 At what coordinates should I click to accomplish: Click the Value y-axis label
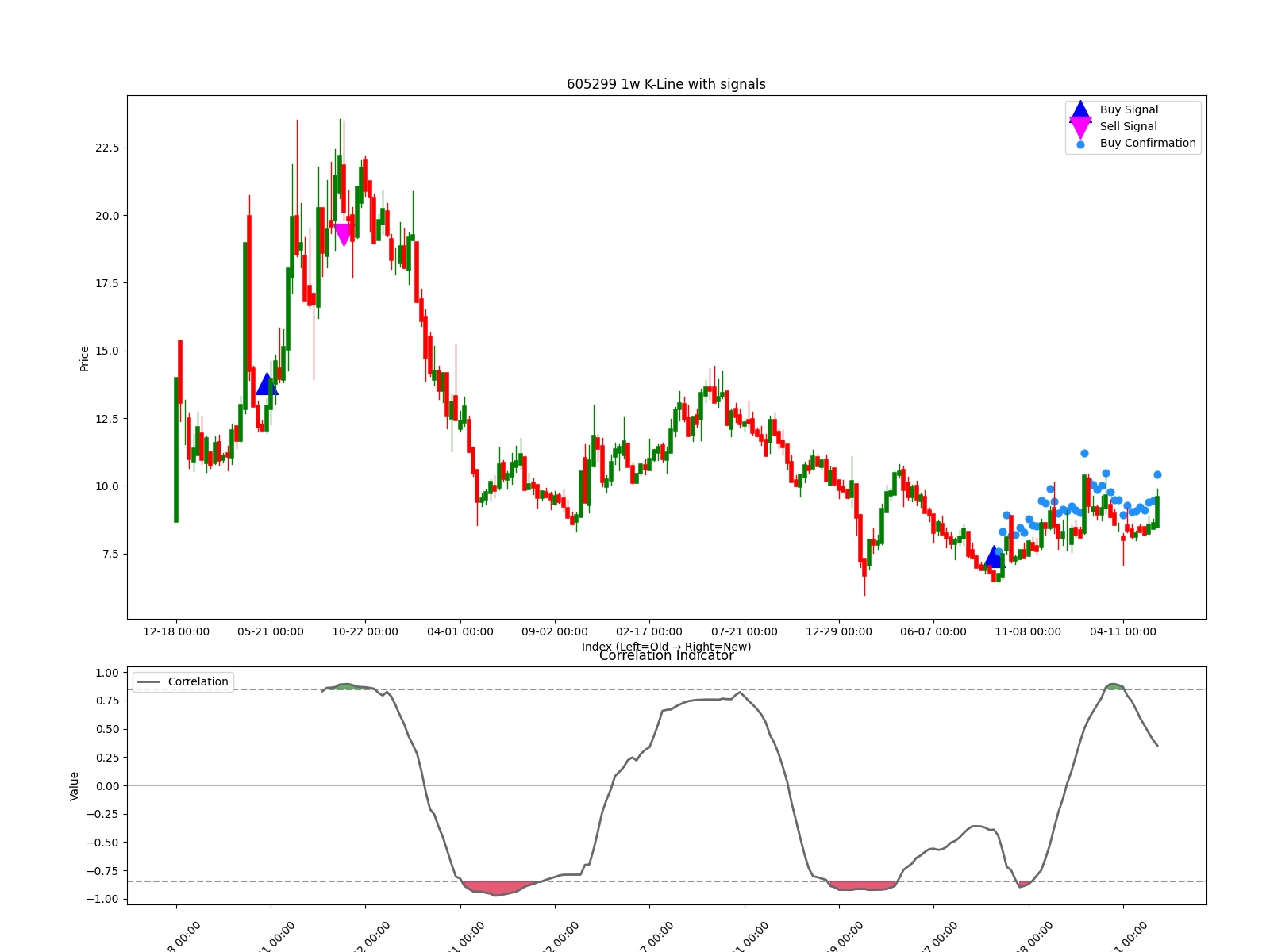(x=75, y=785)
